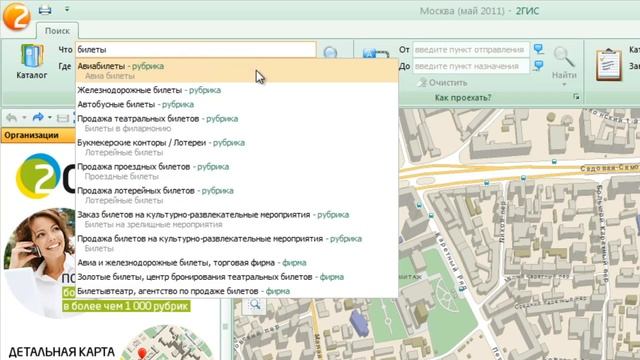This screenshot has width=640, height=360.
Task: Select Продажа лотерейных билетов suggestion
Action: (237, 196)
